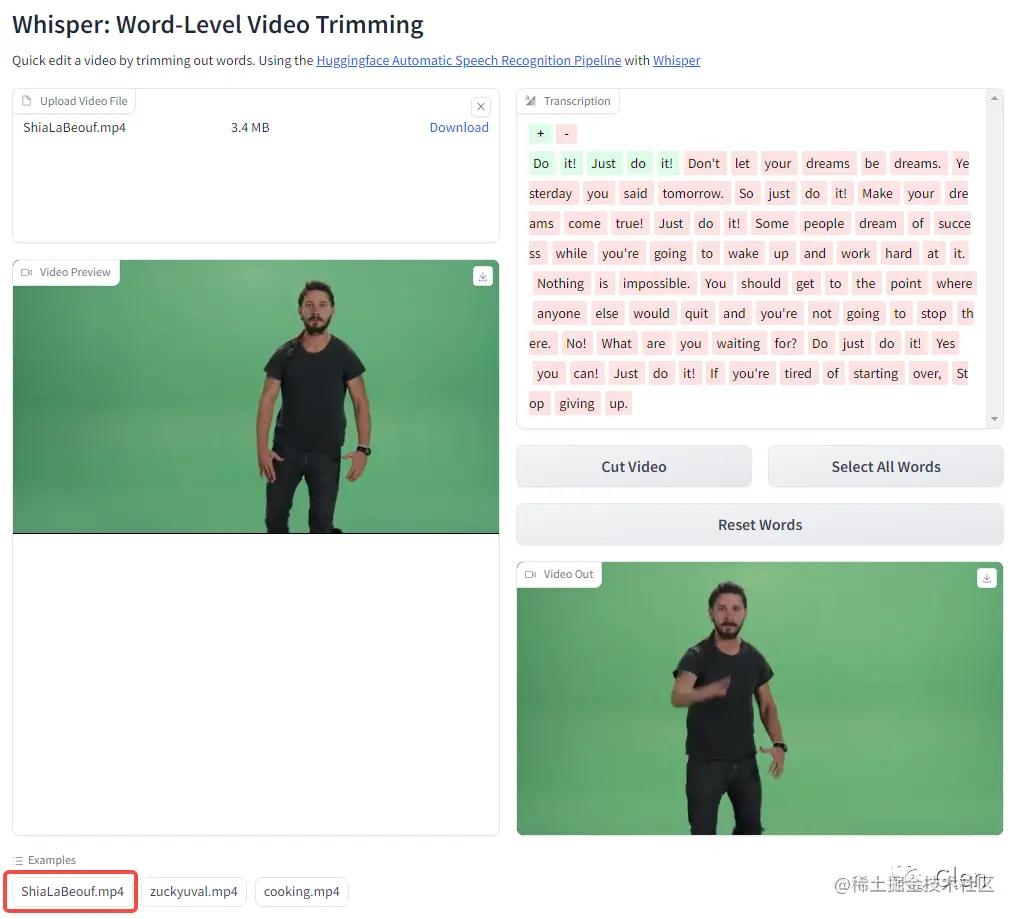Viewport: 1019px width, 919px height.
Task: Play the Video Preview player
Action: (255, 396)
